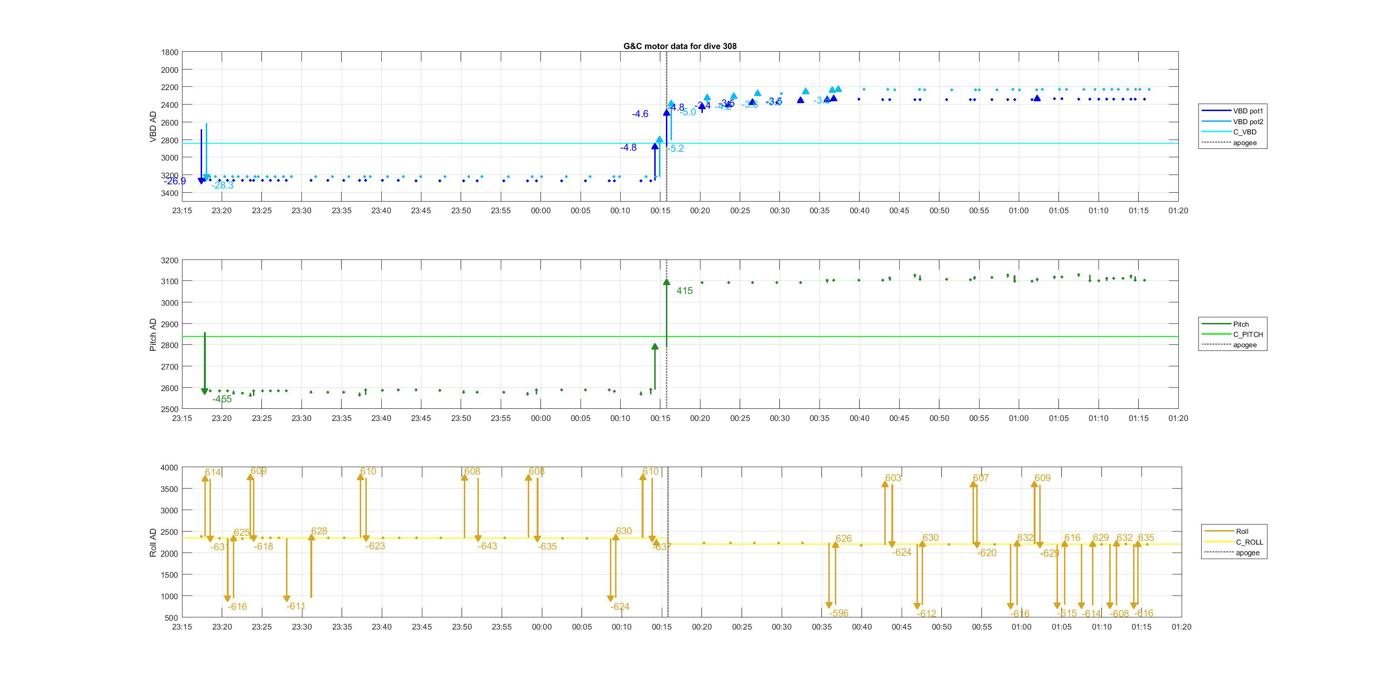Click the "-5.0" VBD data label
The image size is (1400, 693).
(x=688, y=112)
